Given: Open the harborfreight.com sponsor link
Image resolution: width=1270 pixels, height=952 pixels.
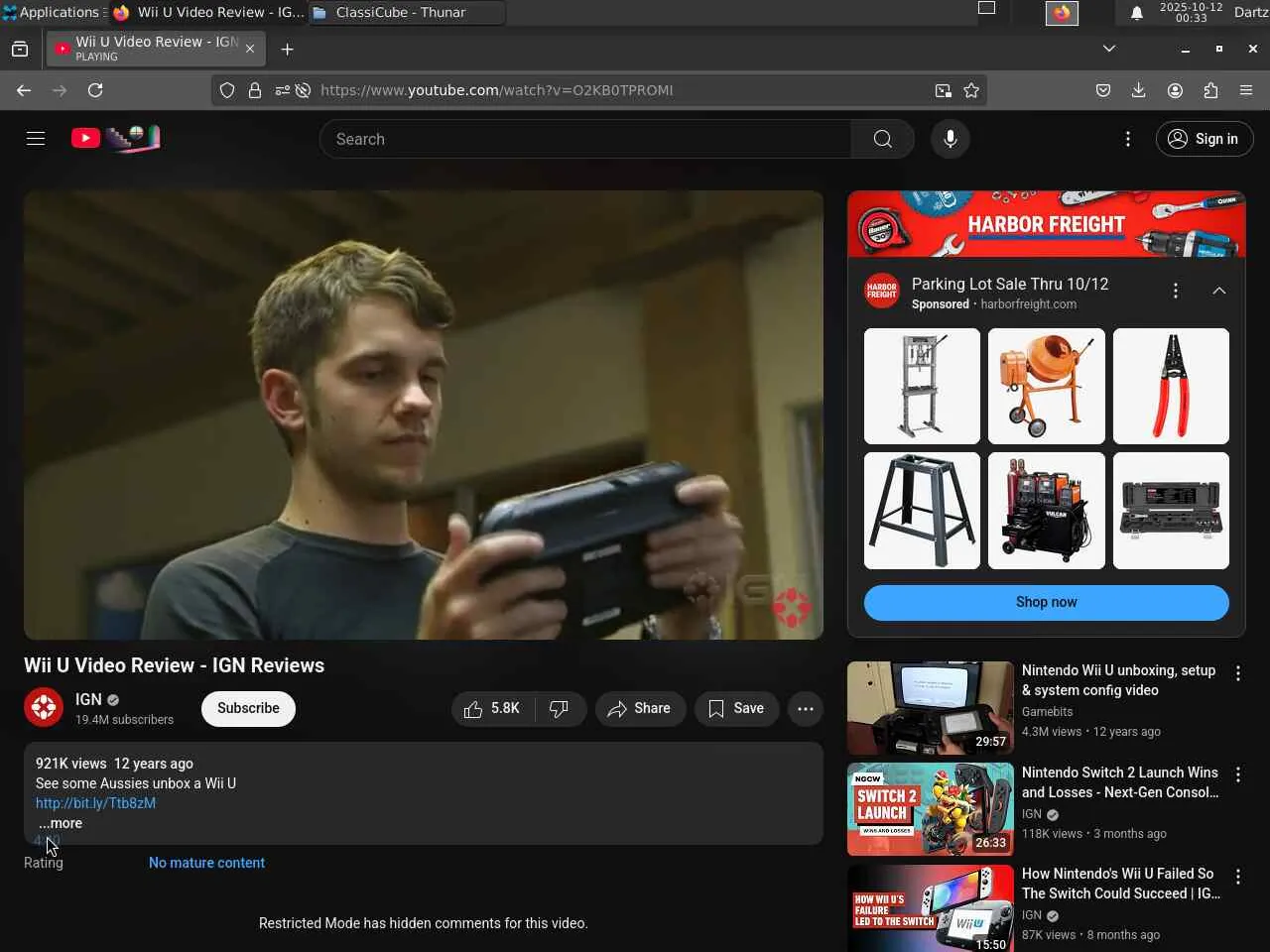Looking at the screenshot, I should 1028,304.
